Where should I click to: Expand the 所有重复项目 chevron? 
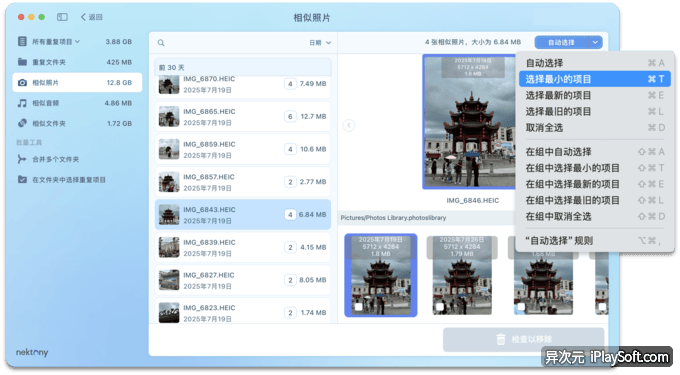coord(78,42)
